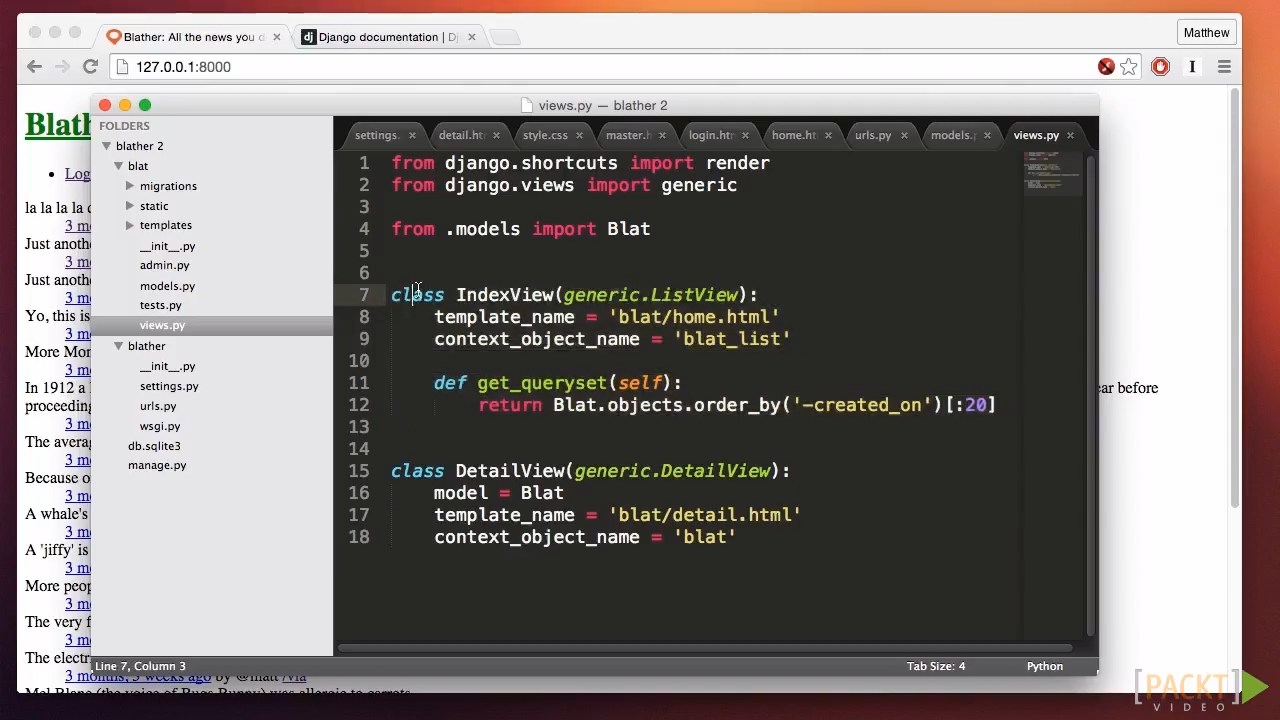Click the browser back arrow
The image size is (1280, 720).
coord(35,66)
